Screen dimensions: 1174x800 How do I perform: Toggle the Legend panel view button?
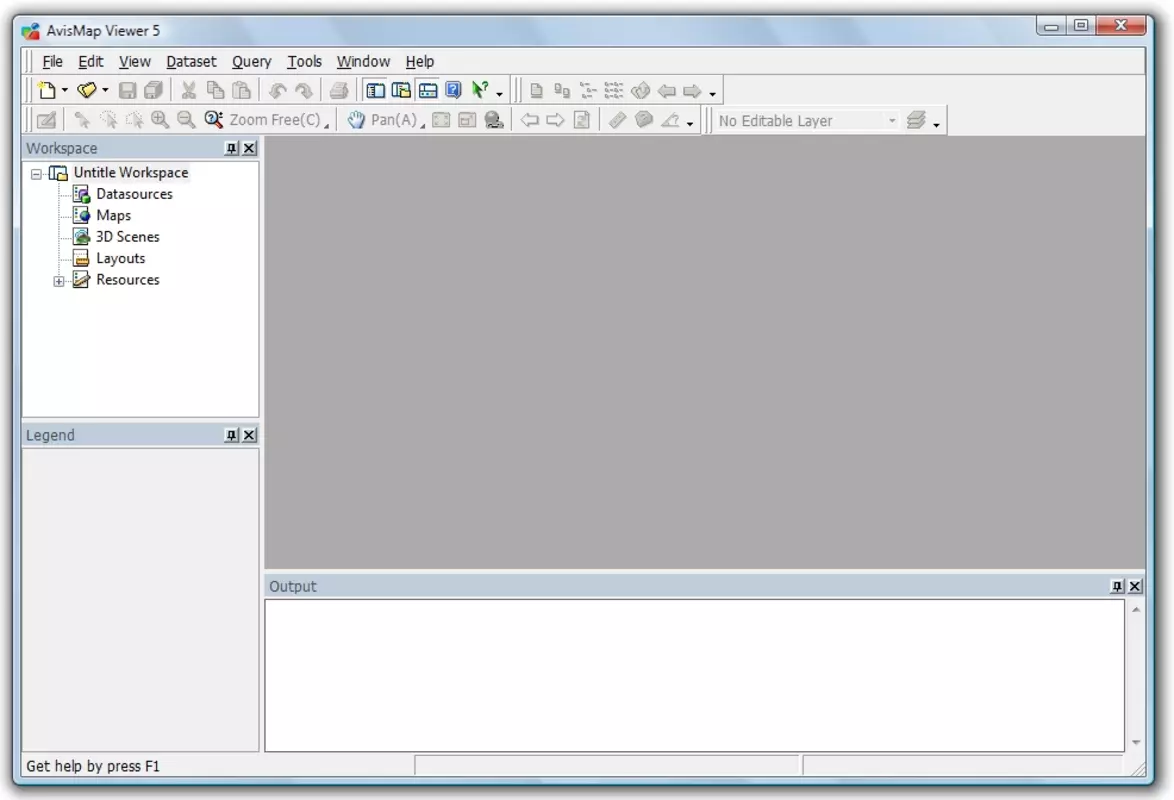tap(401, 91)
